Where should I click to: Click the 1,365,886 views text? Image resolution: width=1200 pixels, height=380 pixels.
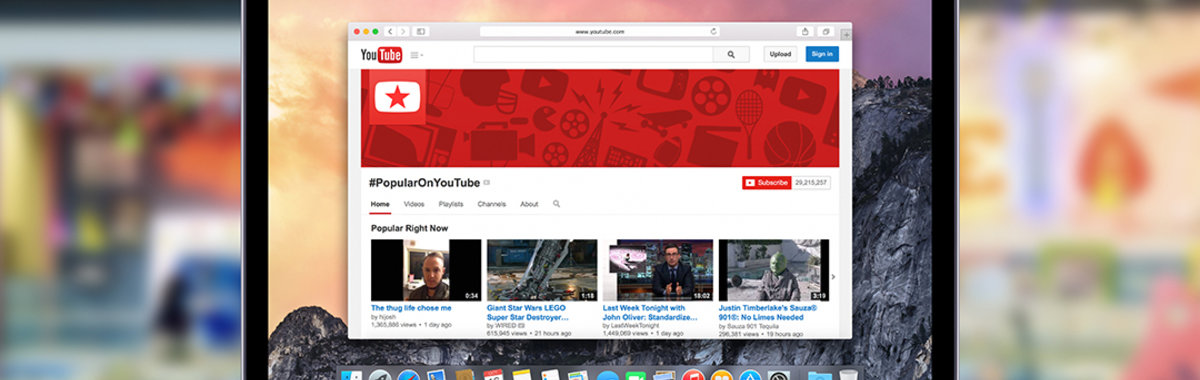394,325
